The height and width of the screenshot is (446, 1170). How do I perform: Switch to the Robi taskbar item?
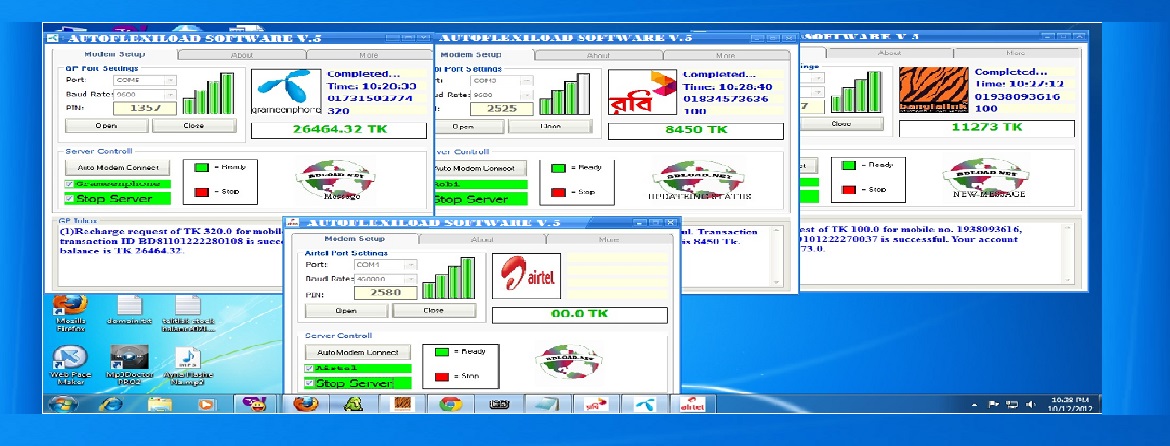click(x=596, y=404)
